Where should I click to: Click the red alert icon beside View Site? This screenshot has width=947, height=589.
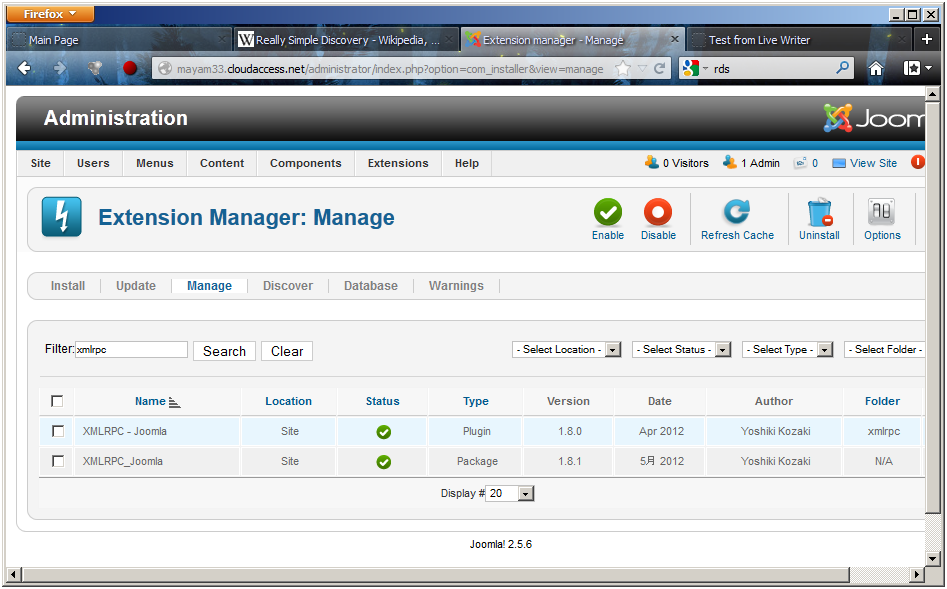[917, 162]
